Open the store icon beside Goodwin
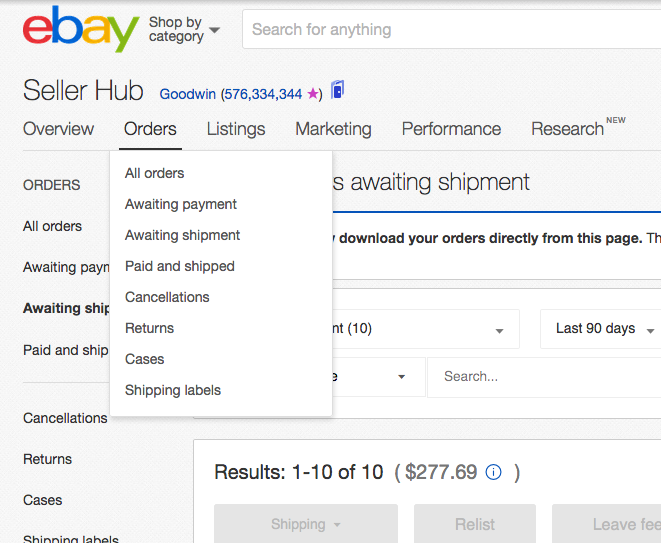The width and height of the screenshot is (661, 543). coord(337,89)
